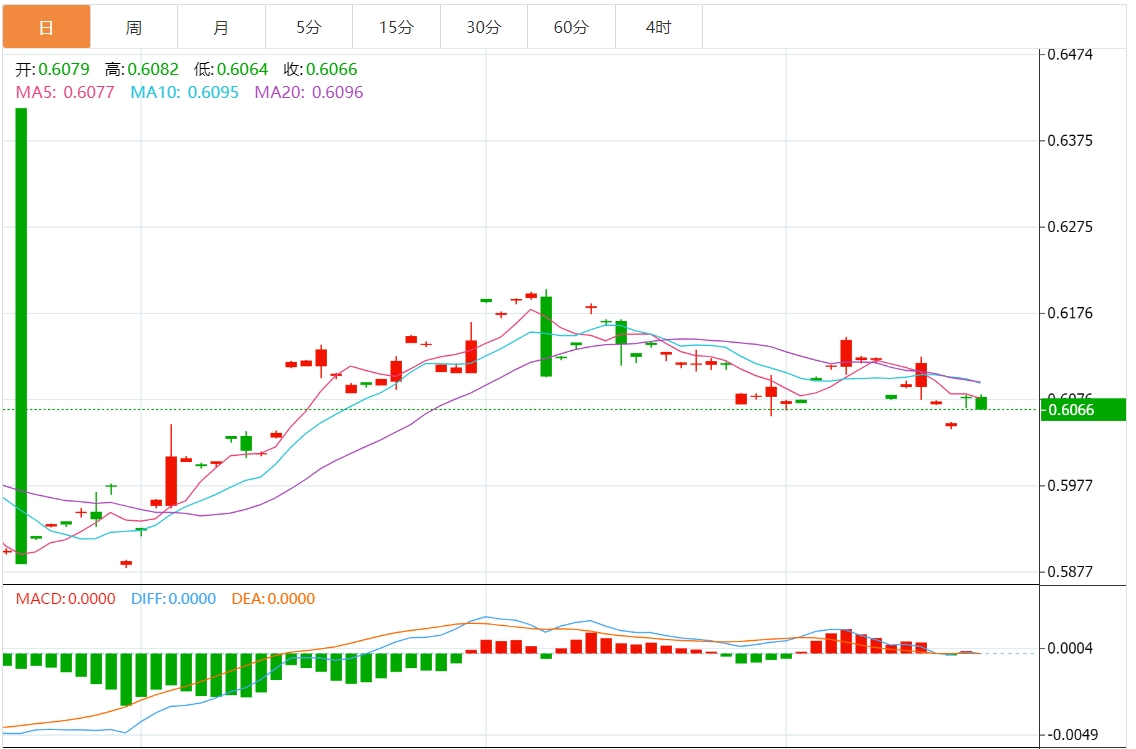Open the 60分 timeframe tab
1136x749 pixels.
[x=572, y=27]
